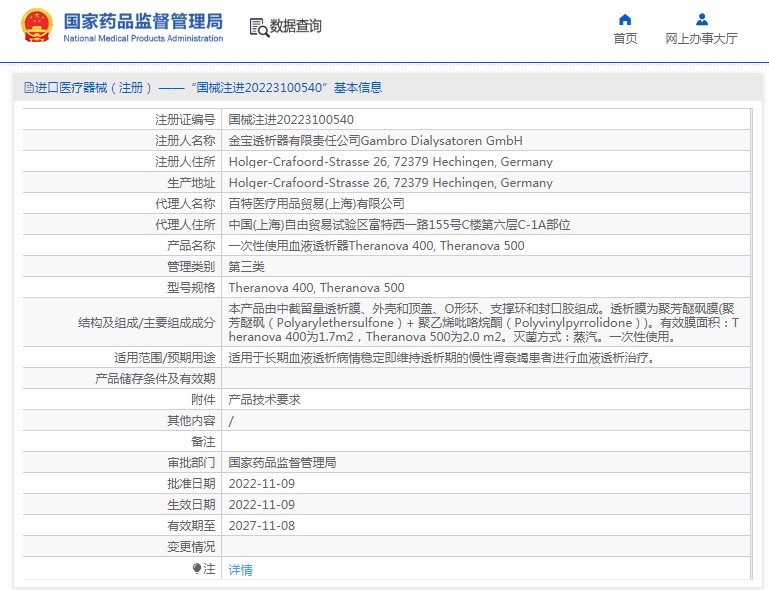Click the 注册人名称 row label
The height and width of the screenshot is (590, 769).
tap(185, 141)
